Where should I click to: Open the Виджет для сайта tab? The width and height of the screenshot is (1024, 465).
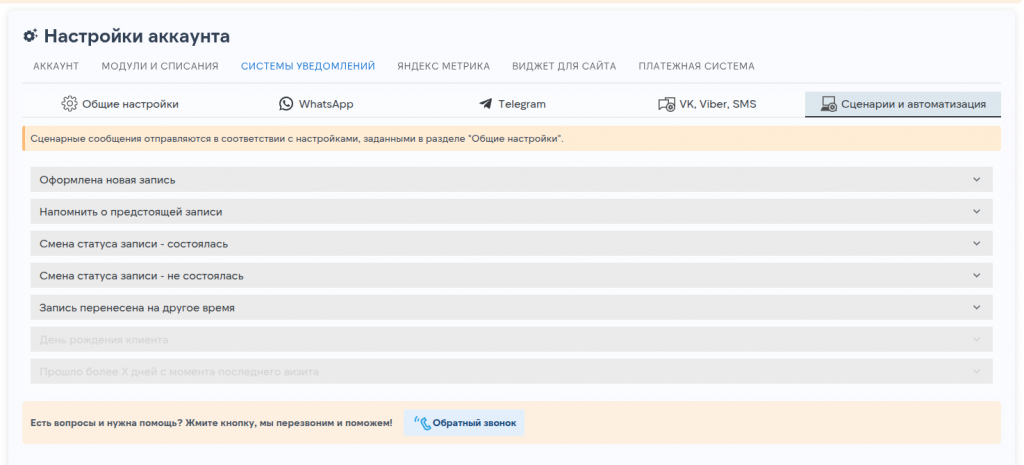[564, 67]
